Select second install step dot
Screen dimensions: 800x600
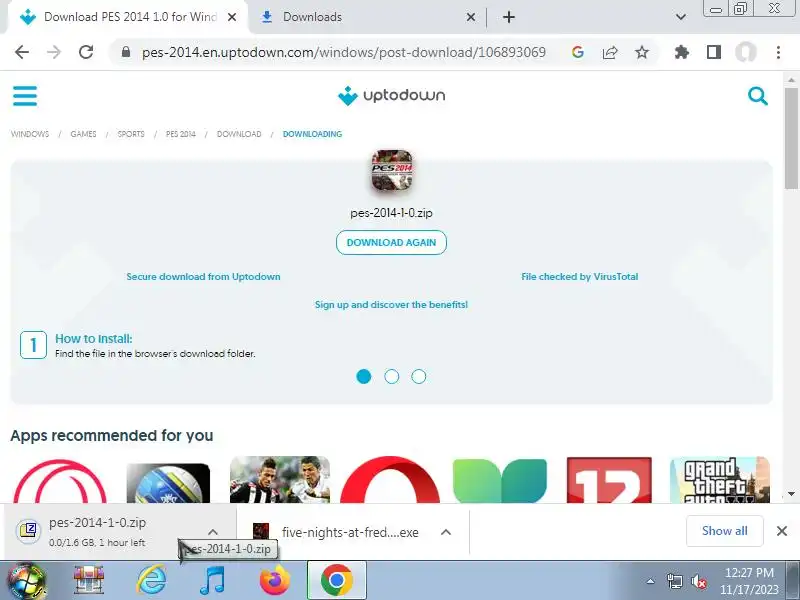click(x=391, y=377)
